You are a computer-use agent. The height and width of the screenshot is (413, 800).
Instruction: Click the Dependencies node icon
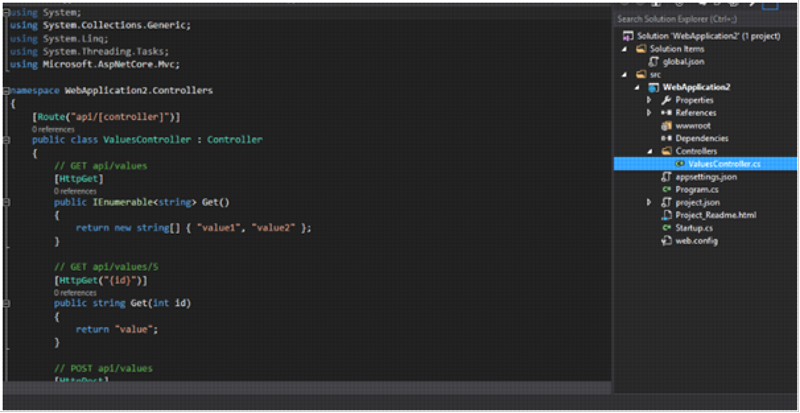[x=666, y=138]
